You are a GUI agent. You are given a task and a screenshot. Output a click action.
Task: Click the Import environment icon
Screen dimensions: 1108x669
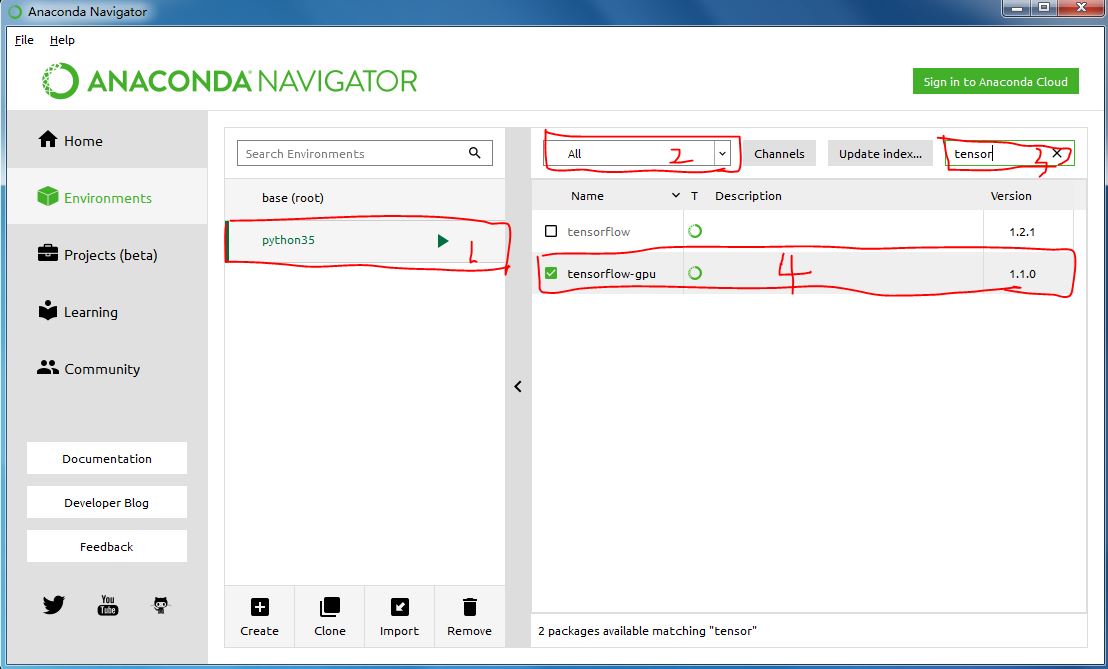point(399,607)
